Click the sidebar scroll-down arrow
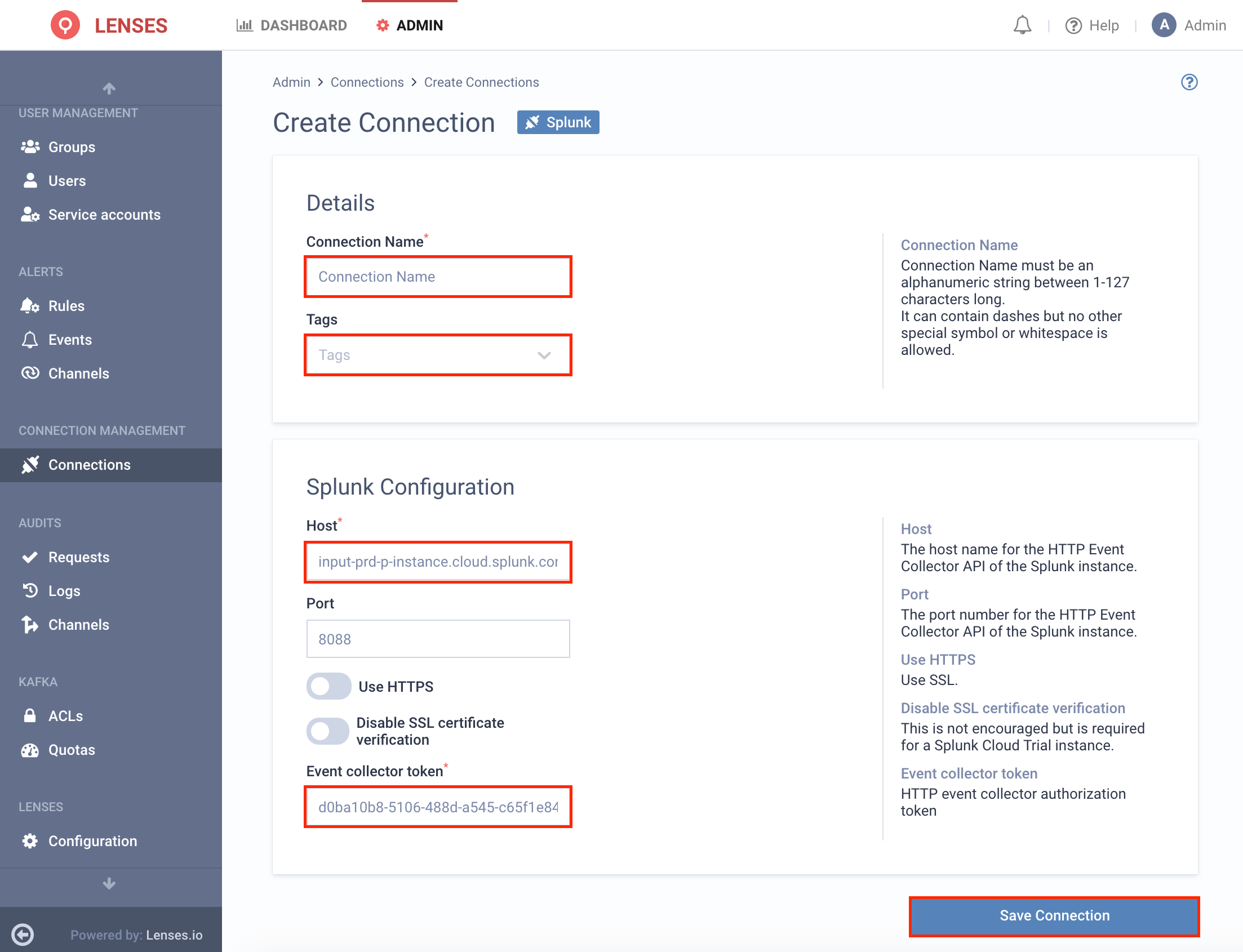The image size is (1243, 952). click(109, 883)
